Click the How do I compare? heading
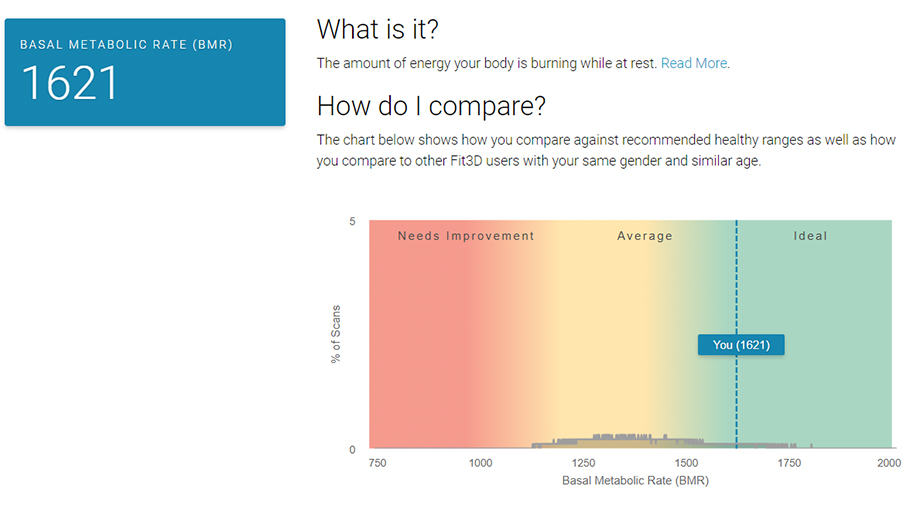This screenshot has width=910, height=510. 431,107
